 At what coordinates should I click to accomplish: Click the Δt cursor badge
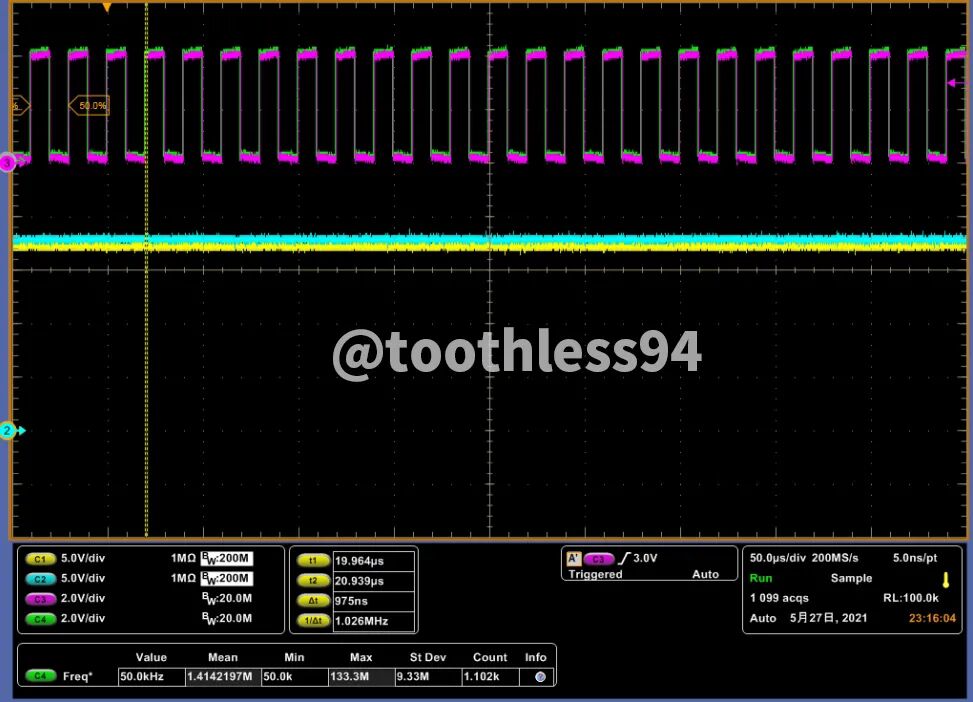tap(313, 600)
